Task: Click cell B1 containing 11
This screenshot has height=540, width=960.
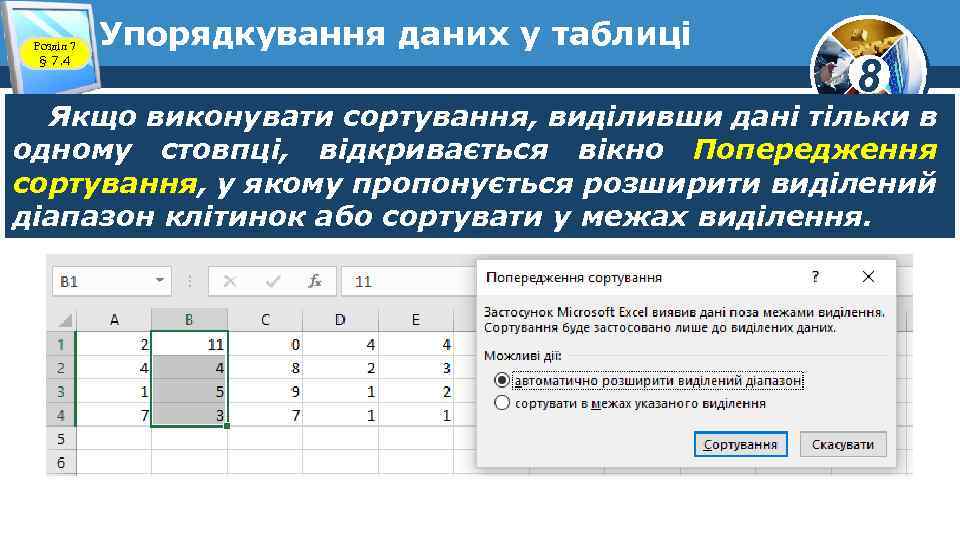Action: tap(189, 344)
